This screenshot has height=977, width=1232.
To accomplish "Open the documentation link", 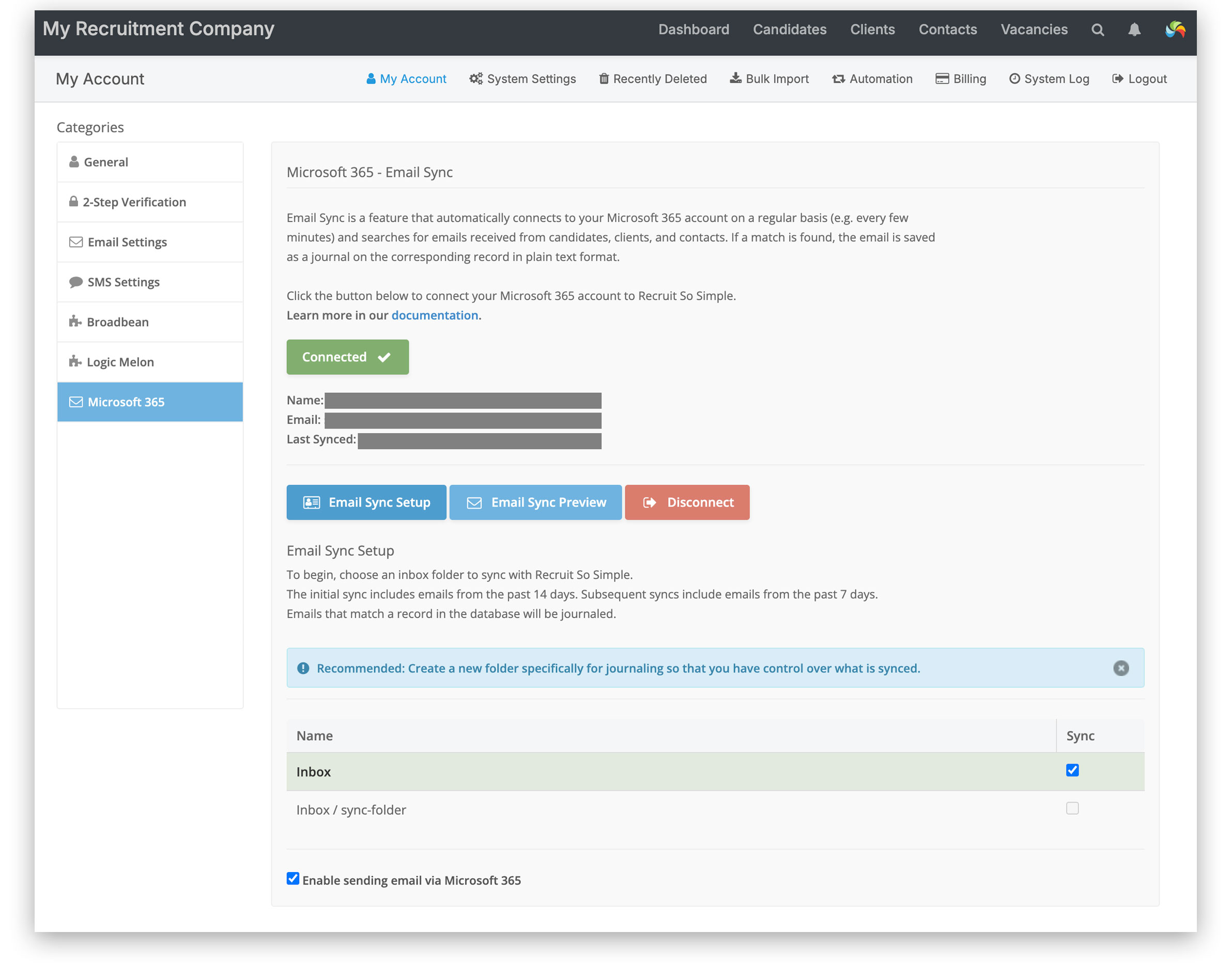I will [x=434, y=315].
